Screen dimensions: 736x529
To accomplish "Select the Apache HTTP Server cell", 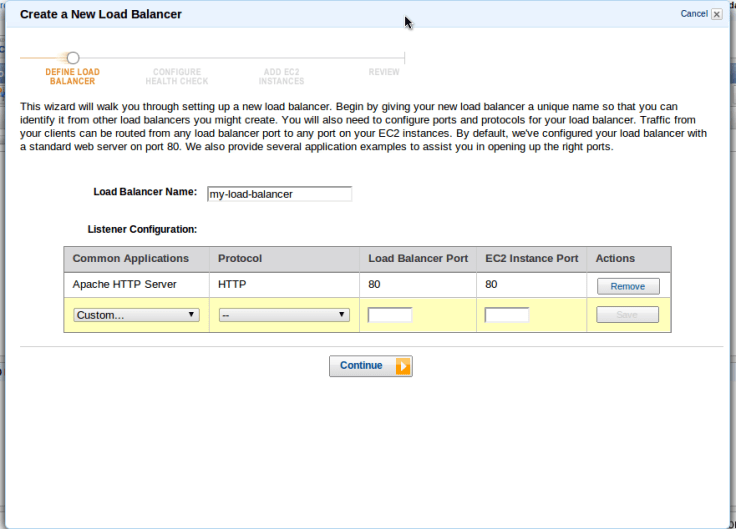I will click(x=125, y=285).
